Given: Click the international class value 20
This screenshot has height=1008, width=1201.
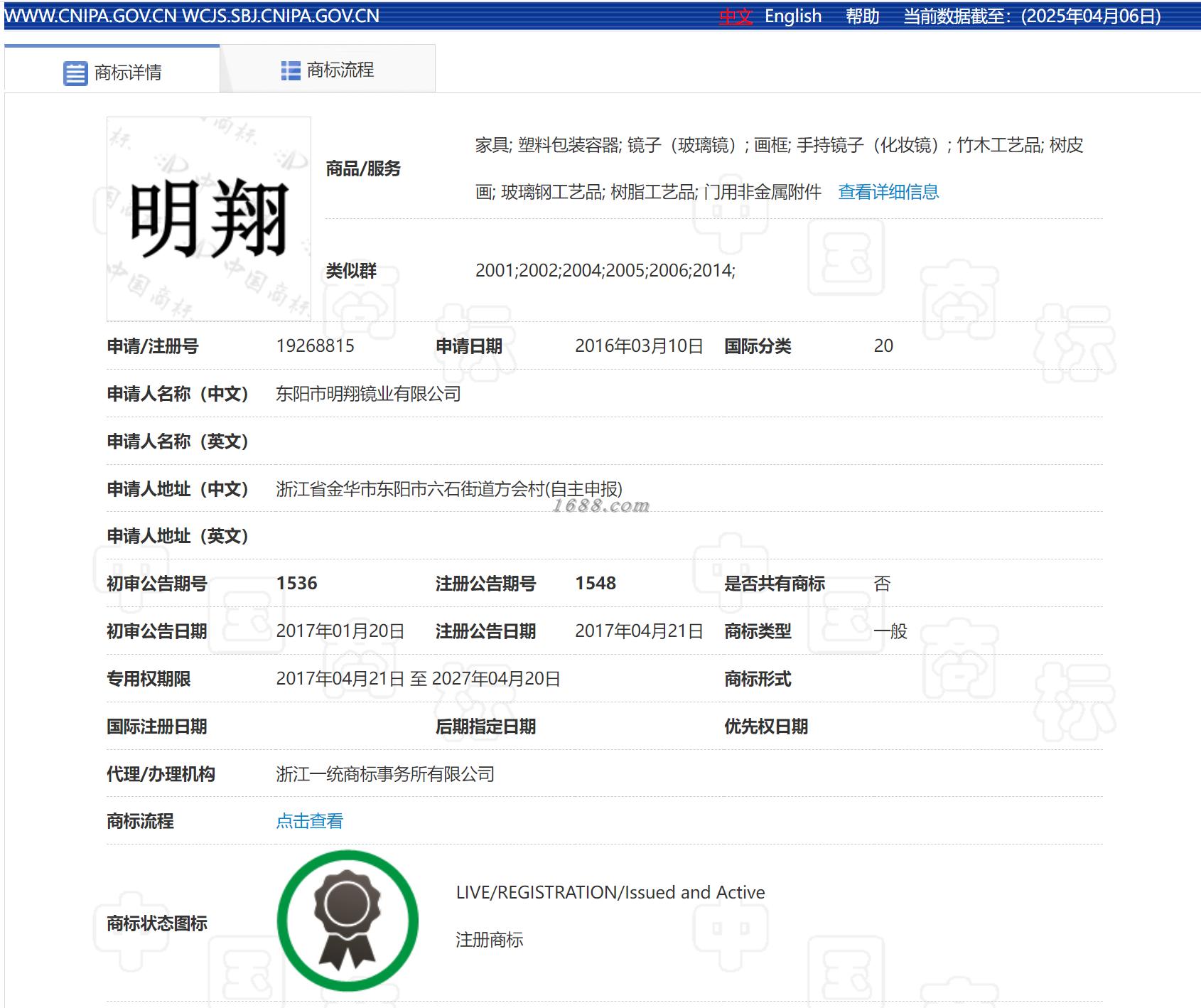Looking at the screenshot, I should pos(883,346).
